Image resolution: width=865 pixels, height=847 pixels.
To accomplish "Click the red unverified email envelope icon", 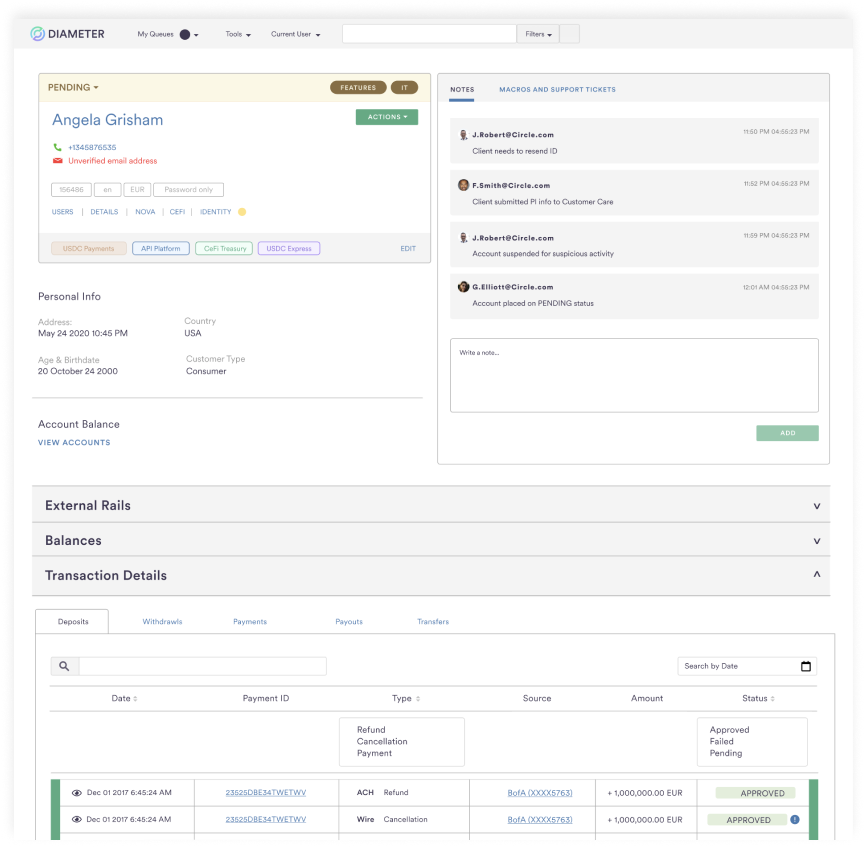I will [x=58, y=161].
